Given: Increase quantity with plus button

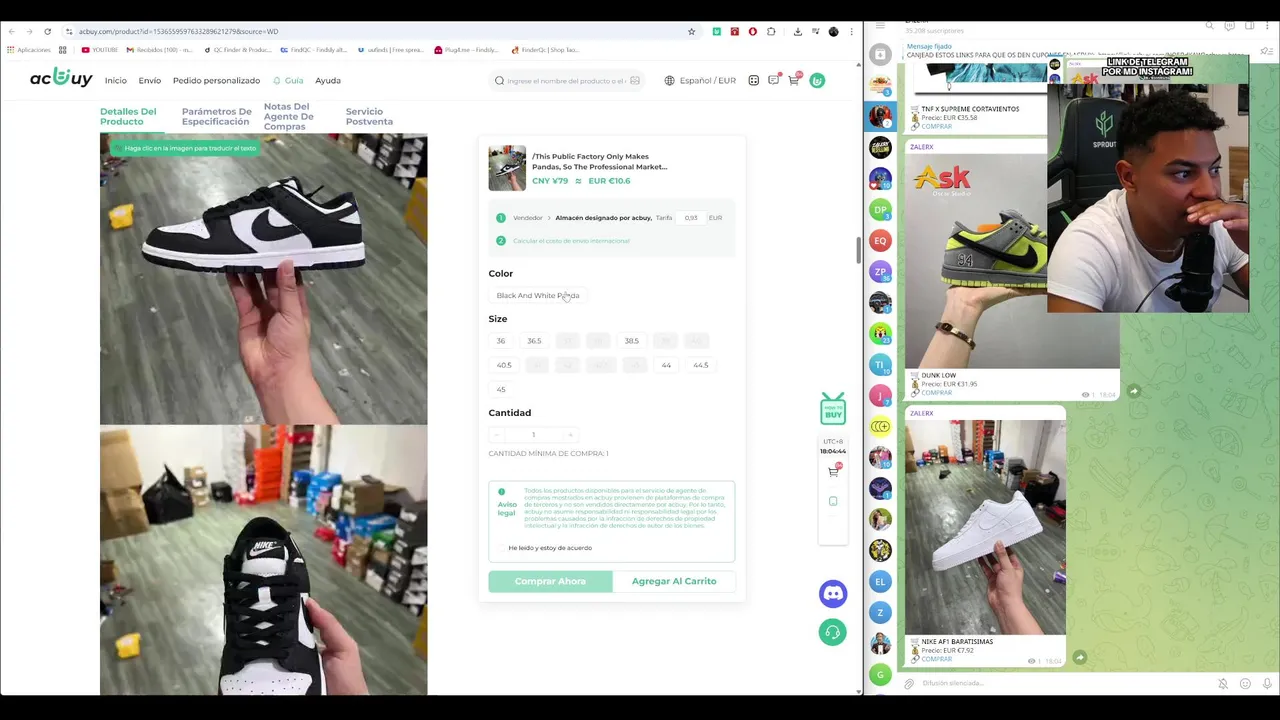Looking at the screenshot, I should 570,435.
